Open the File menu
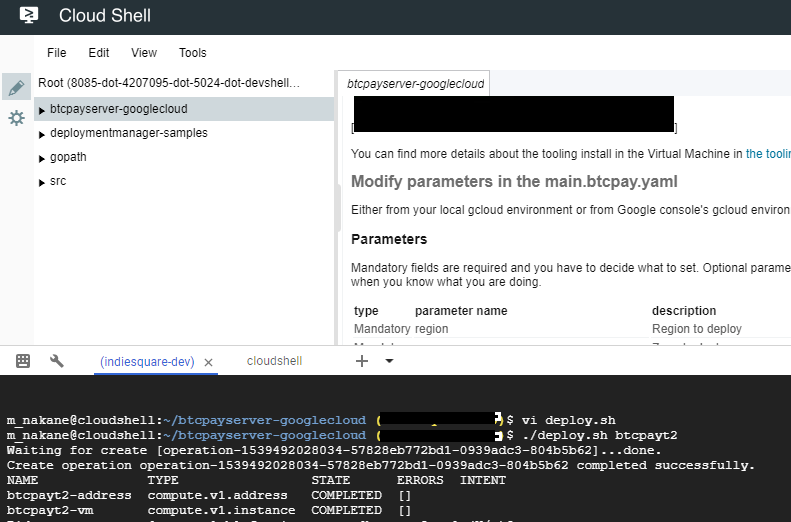This screenshot has width=791, height=522. [x=56, y=52]
